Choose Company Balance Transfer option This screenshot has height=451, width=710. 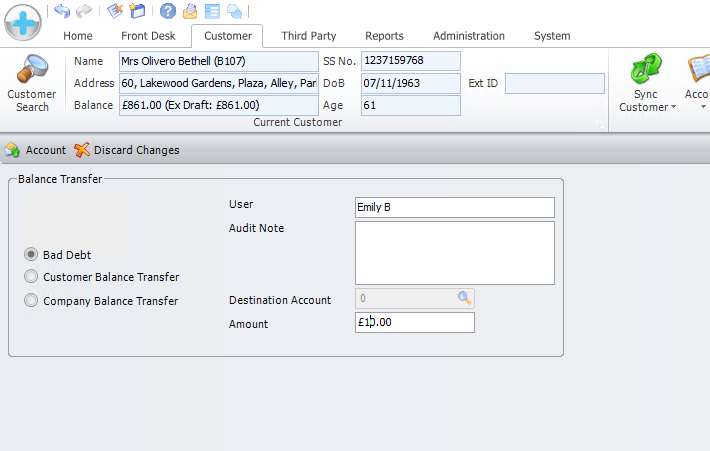click(x=32, y=301)
